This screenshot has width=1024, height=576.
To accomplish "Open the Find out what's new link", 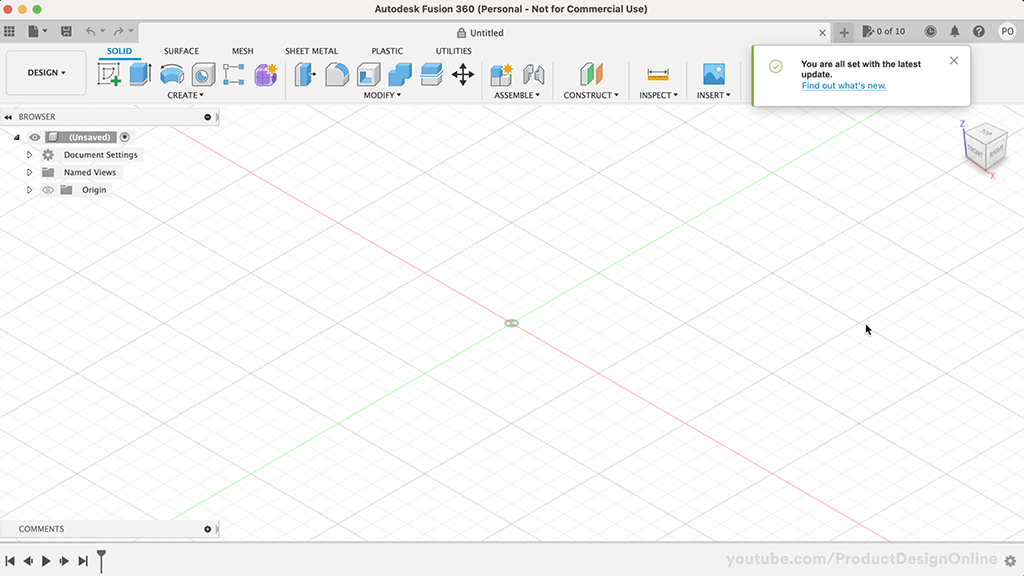I will pos(844,86).
